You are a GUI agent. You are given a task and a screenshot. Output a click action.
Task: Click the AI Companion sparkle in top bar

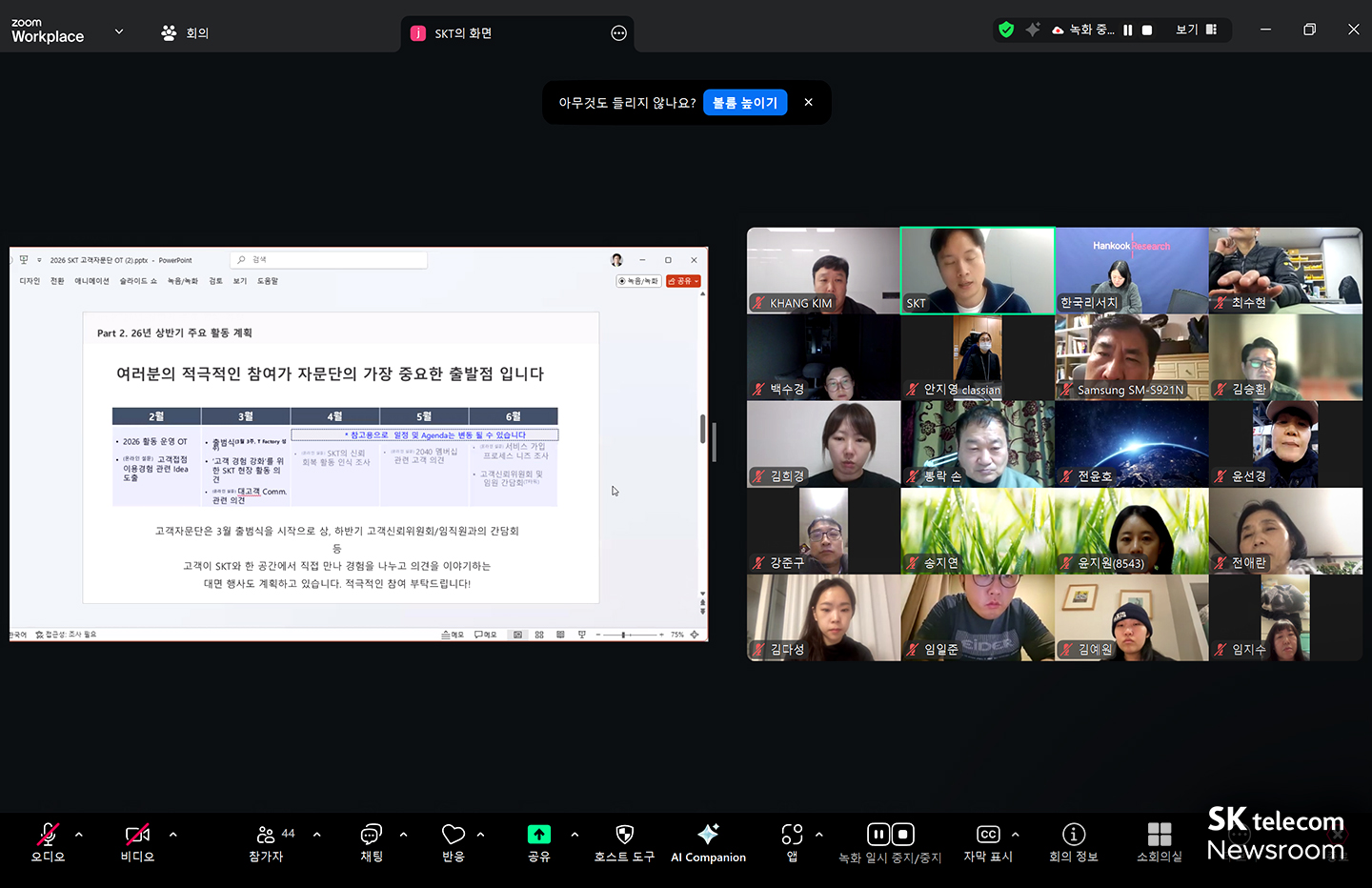point(1033,30)
